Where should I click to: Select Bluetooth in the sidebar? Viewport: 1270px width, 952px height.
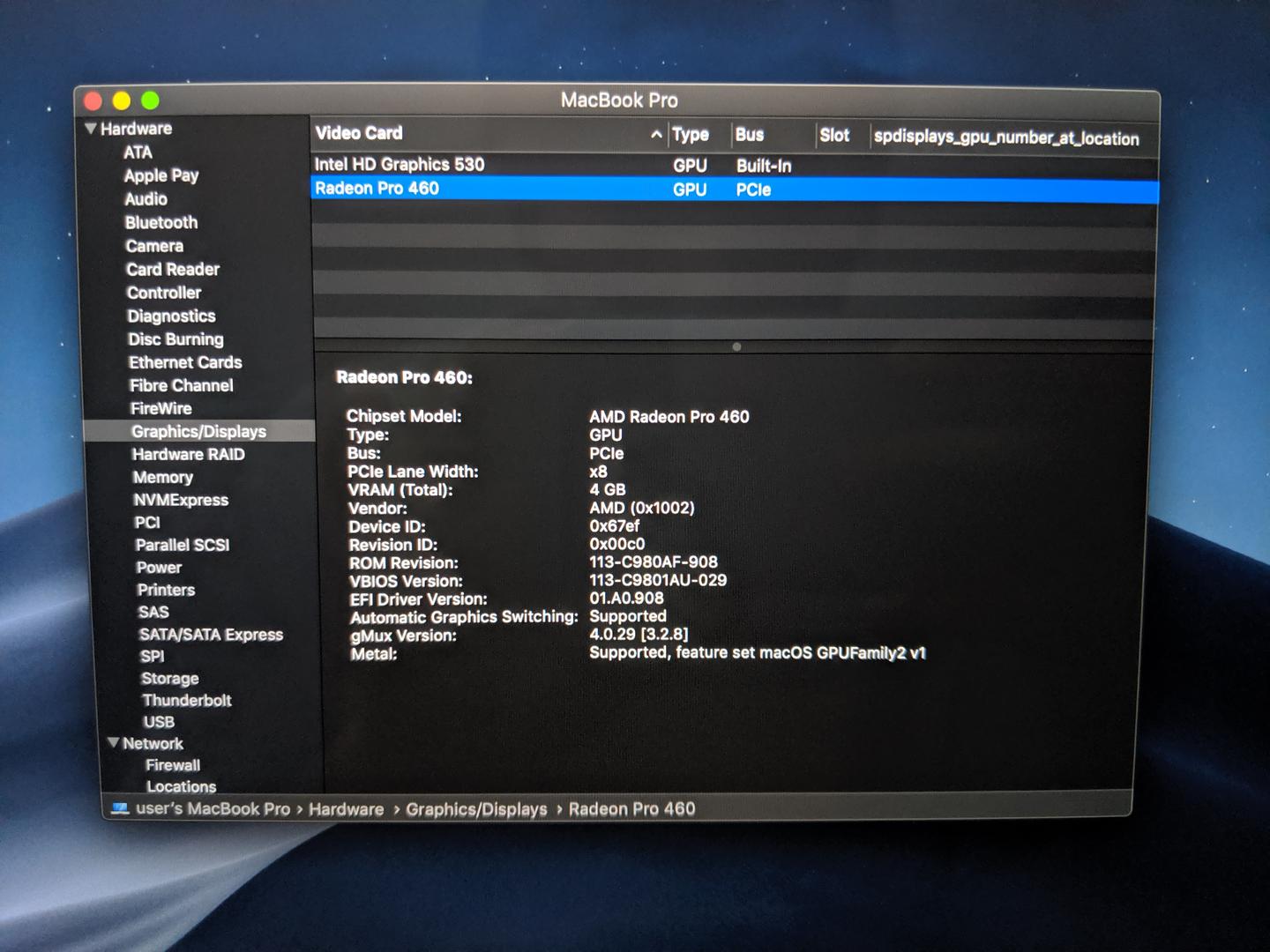pos(161,222)
